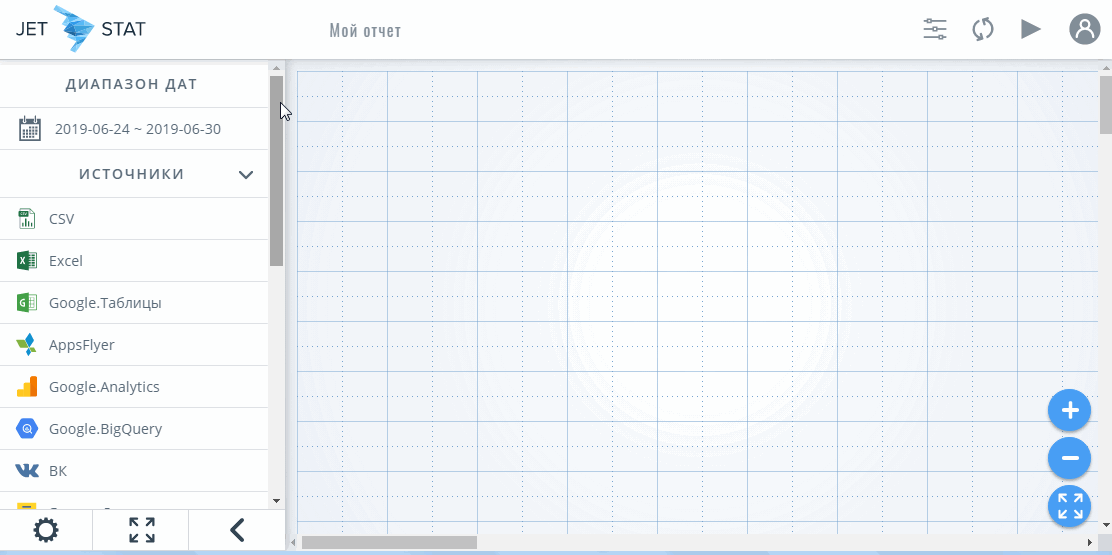
Task: Pick the AppsFlyer source
Action: 82,345
